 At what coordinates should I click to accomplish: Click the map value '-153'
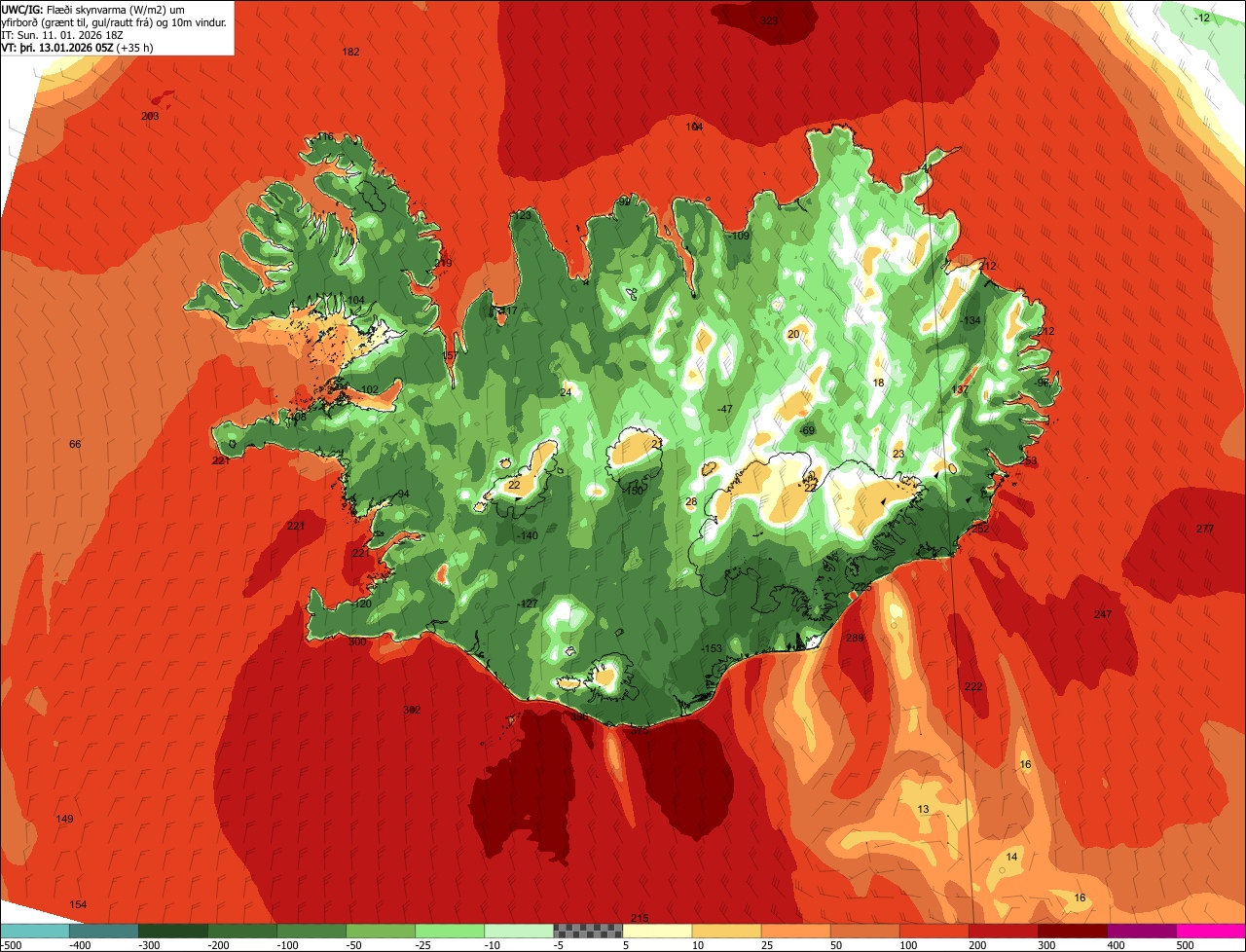coord(712,648)
